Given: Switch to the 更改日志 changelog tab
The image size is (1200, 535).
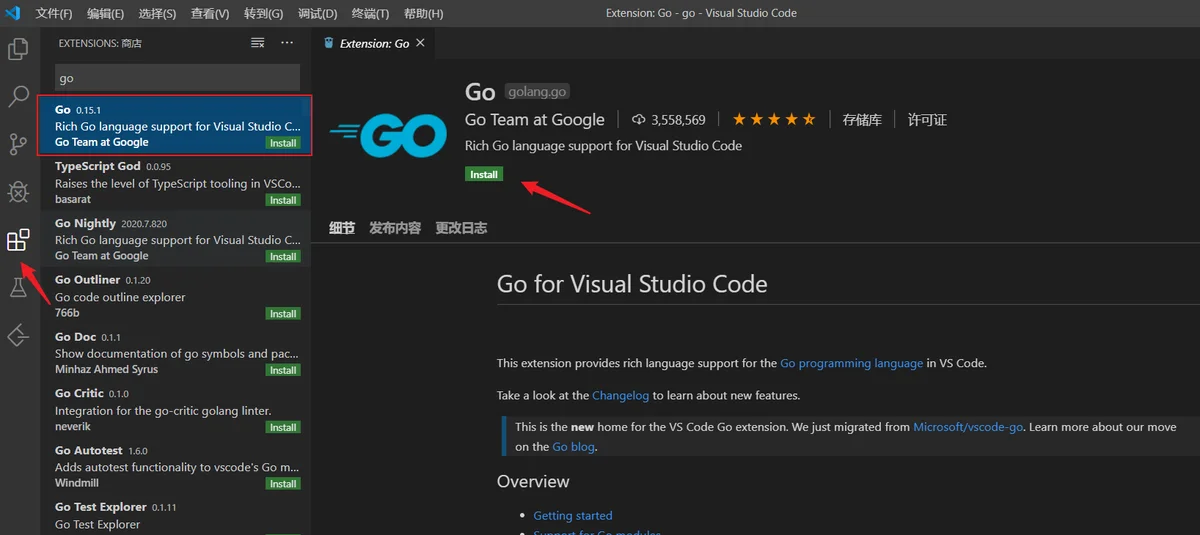Looking at the screenshot, I should [x=461, y=228].
